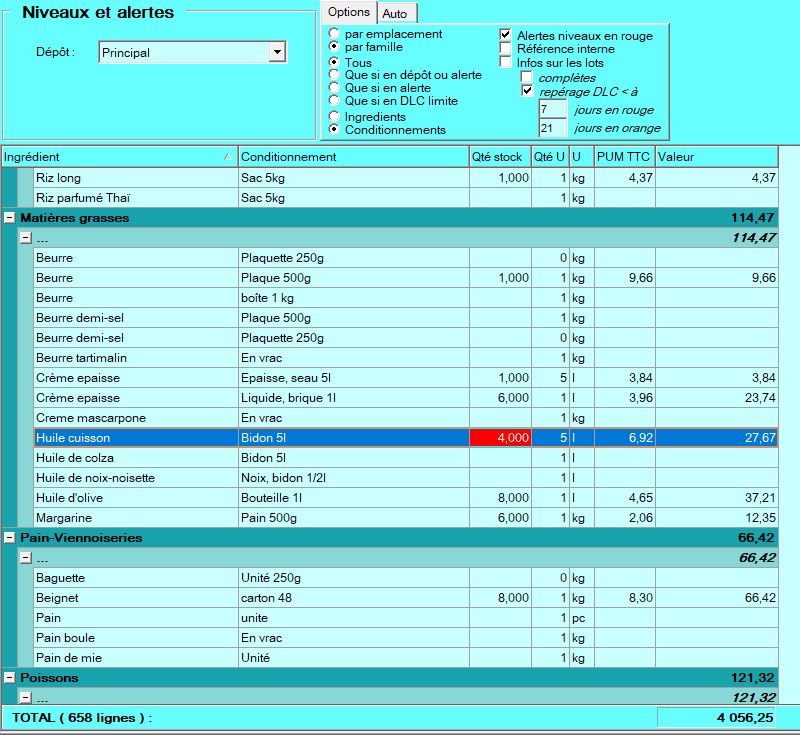Viewport: 800px width, 735px height.
Task: Collapse the Poissons group
Action: [9, 678]
